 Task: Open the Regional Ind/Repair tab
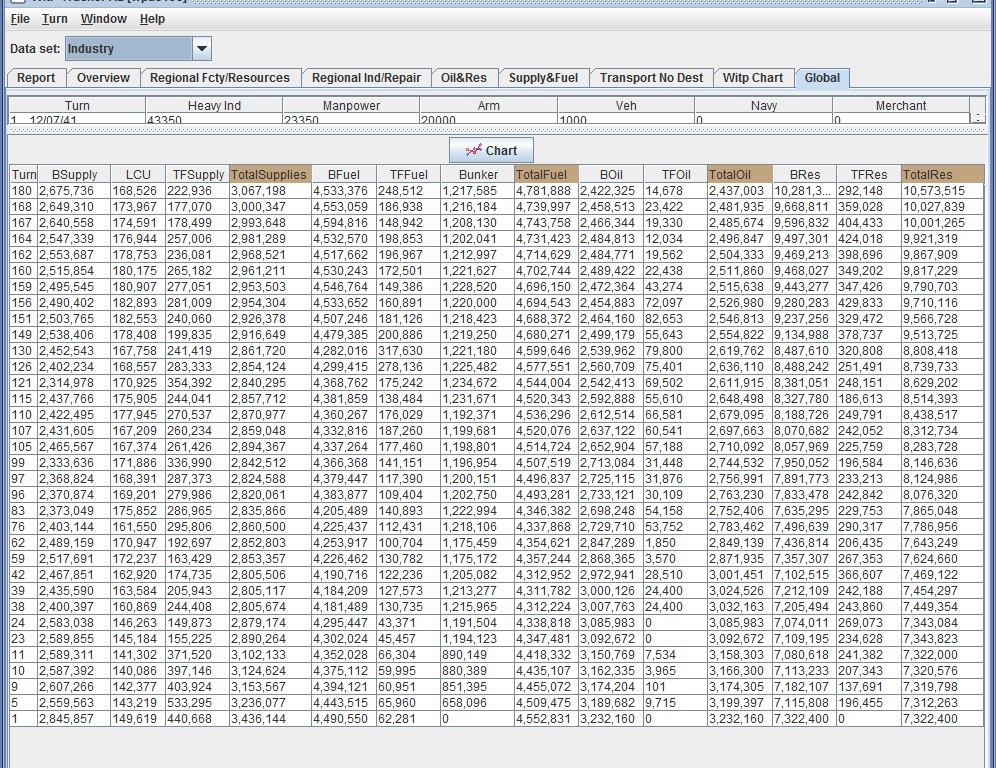[367, 77]
